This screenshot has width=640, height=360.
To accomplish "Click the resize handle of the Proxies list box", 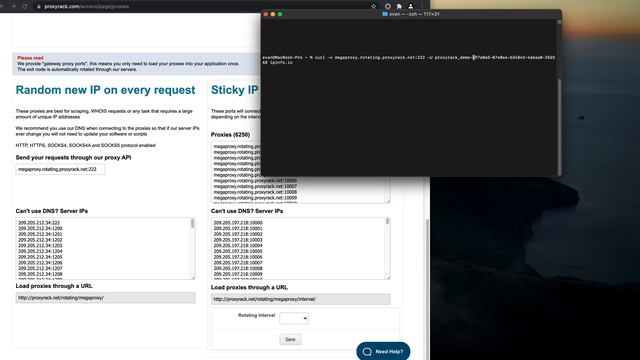I will pyautogui.click(x=388, y=201).
